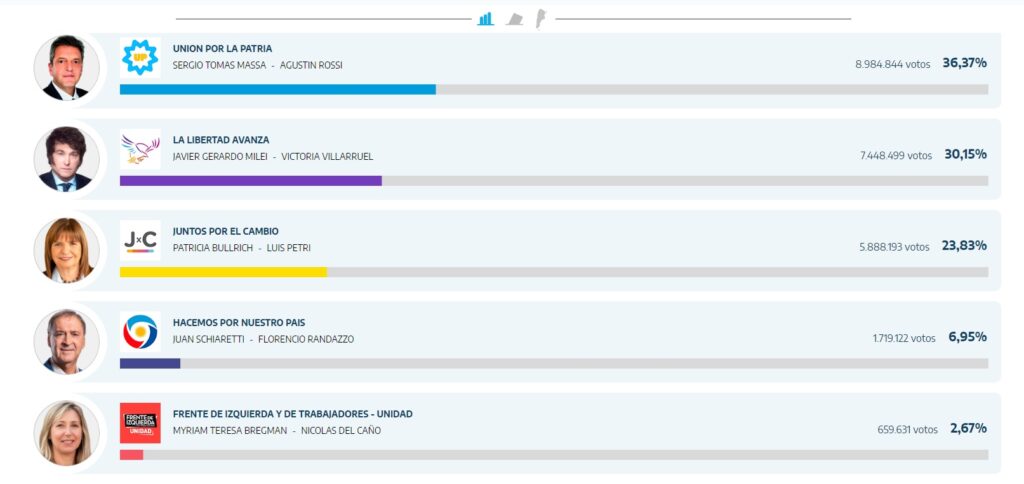Image resolution: width=1024 pixels, height=484 pixels.
Task: Click the Juntos por el Cambio JxC logo
Action: click(x=140, y=240)
